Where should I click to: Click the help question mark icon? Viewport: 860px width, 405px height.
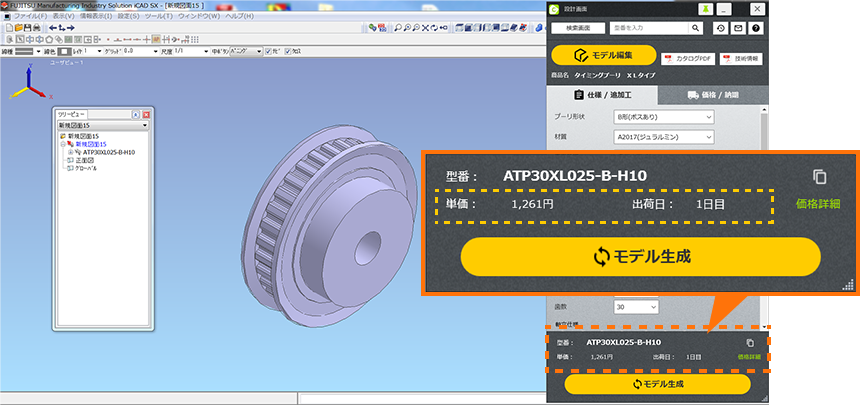[756, 29]
